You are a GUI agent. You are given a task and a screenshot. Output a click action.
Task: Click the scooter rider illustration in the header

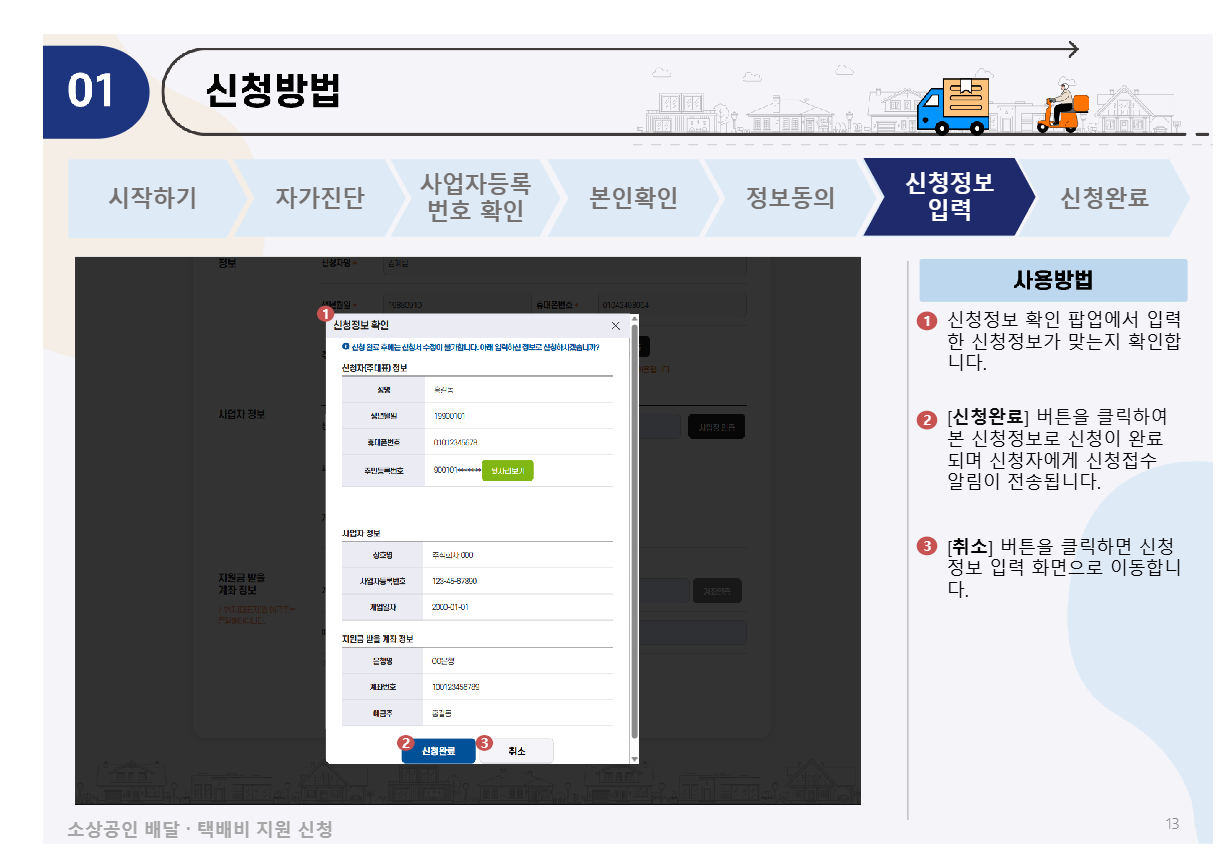click(1065, 103)
